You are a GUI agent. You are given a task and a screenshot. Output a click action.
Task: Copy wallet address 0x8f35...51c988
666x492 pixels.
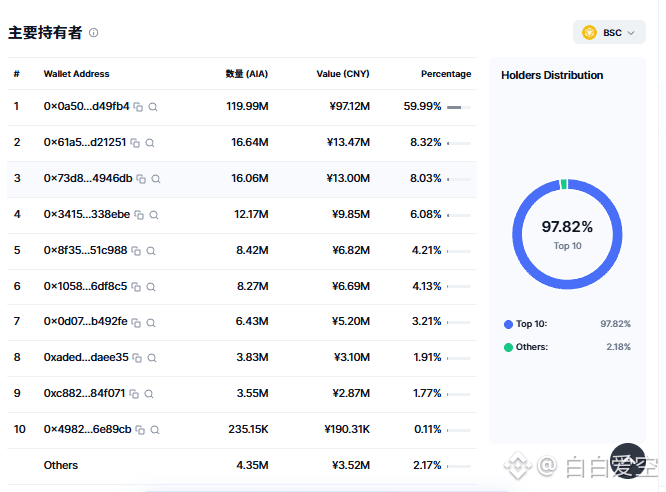pos(136,251)
